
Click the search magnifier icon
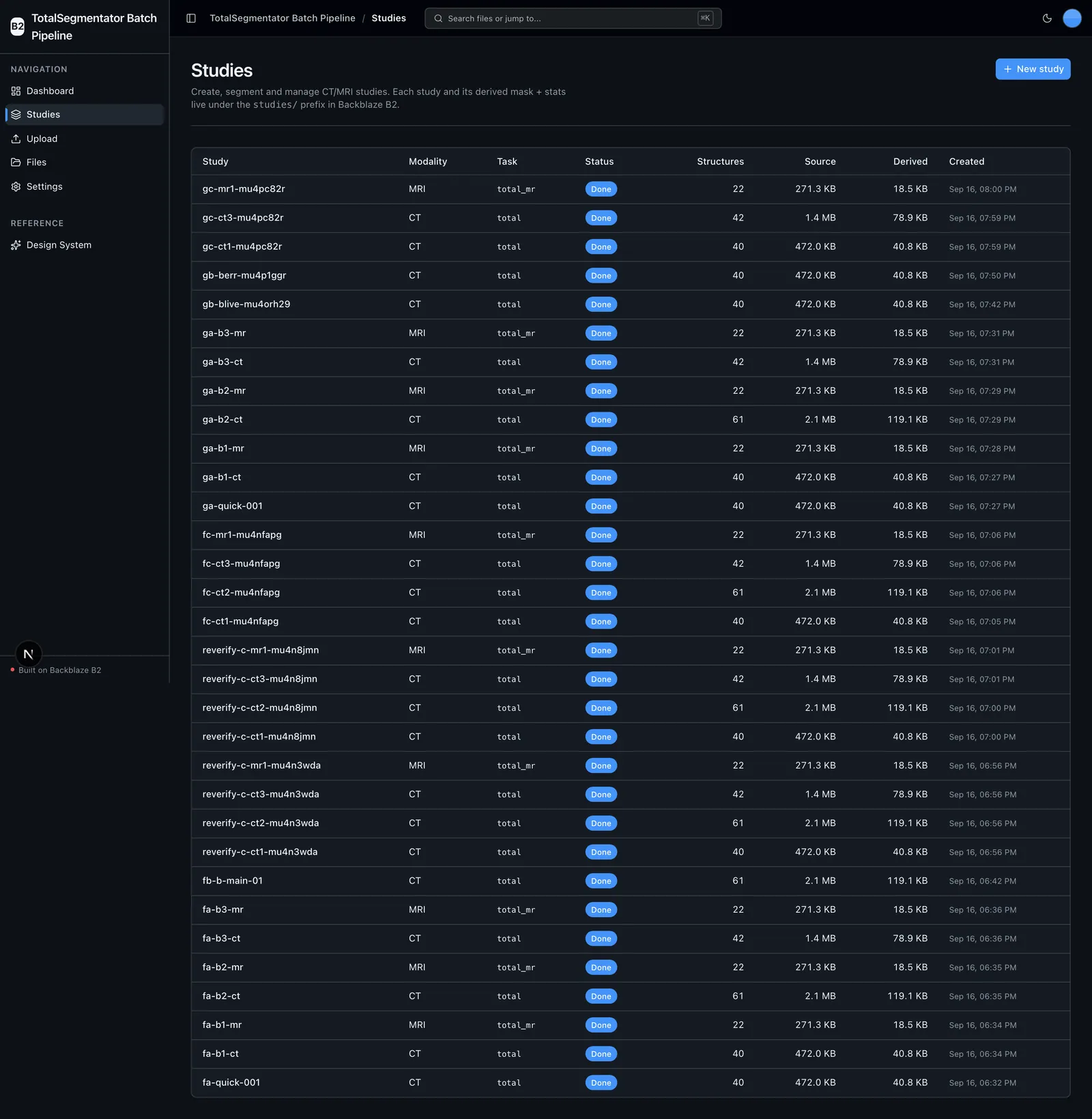pyautogui.click(x=438, y=18)
